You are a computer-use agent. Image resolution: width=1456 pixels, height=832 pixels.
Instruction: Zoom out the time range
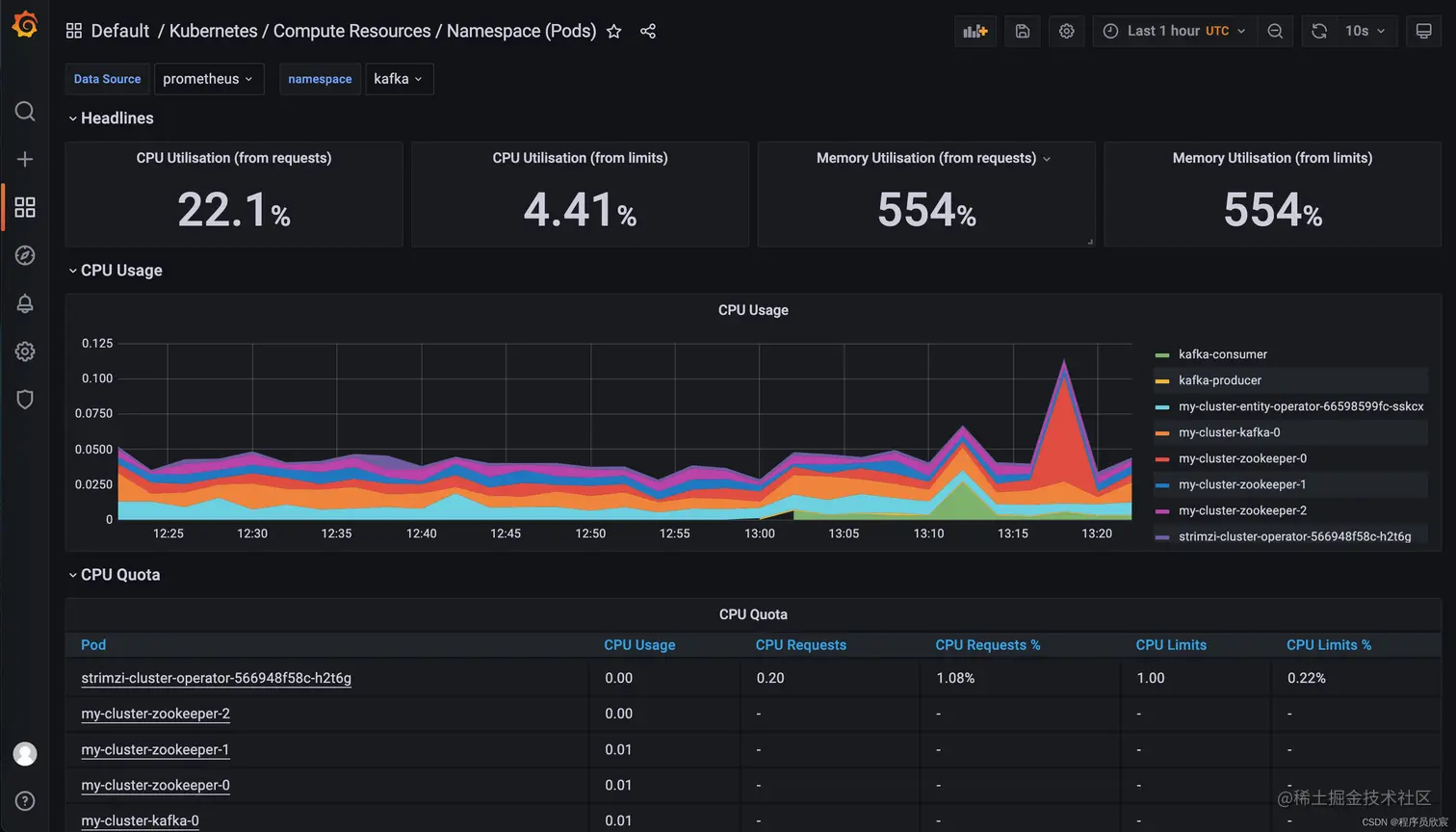tap(1275, 31)
